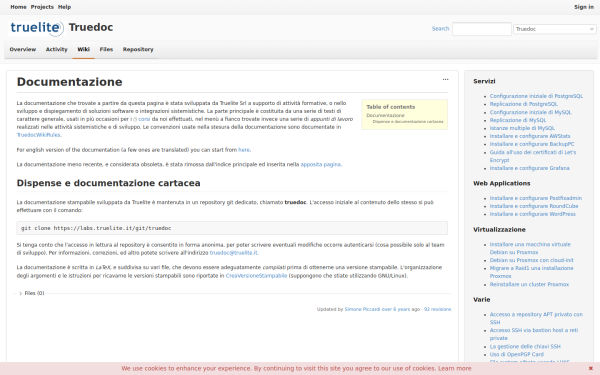
Task: Switch to the Files tab
Action: click(106, 49)
